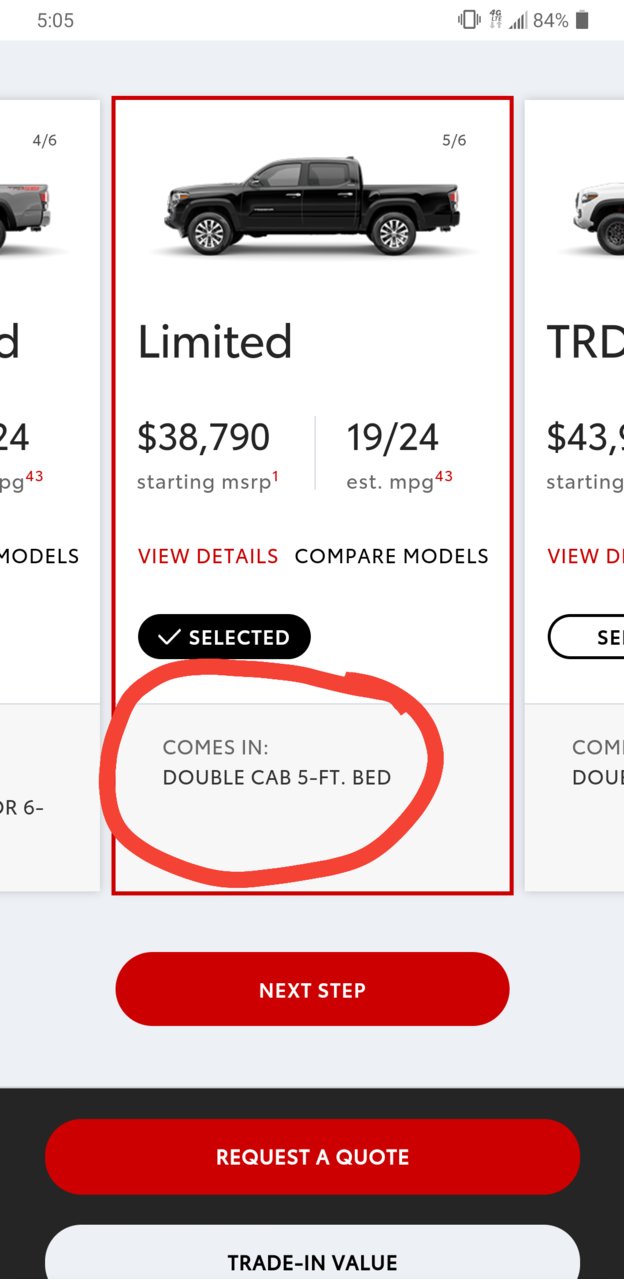624x1279 pixels.
Task: Tap the vibrate mode icon in status bar
Action: pyautogui.click(x=468, y=20)
